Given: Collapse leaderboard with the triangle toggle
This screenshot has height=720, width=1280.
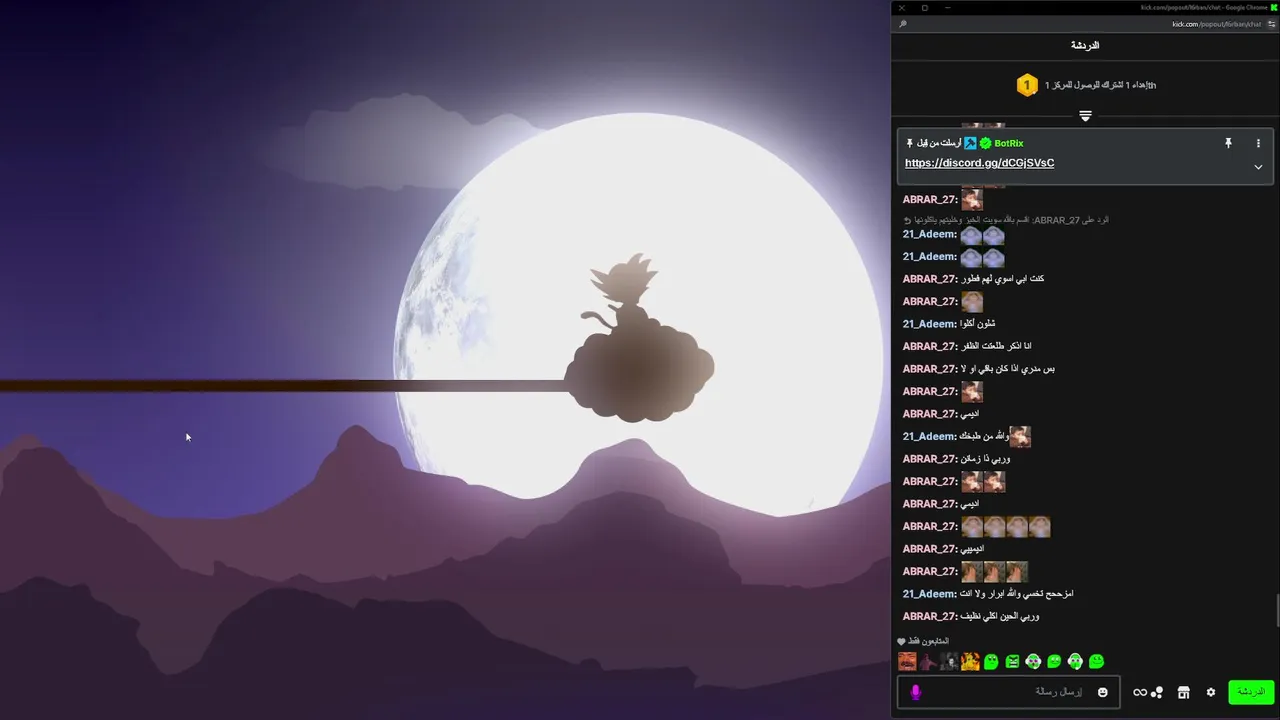Looking at the screenshot, I should tap(1085, 117).
